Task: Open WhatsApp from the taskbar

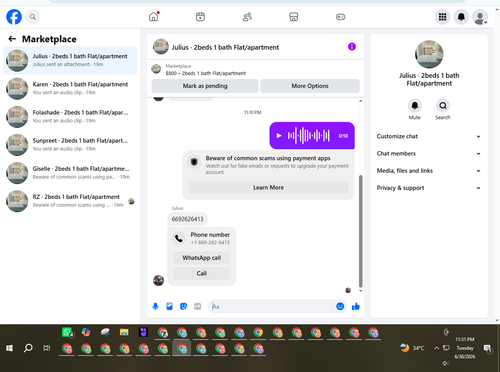Action: (67, 332)
